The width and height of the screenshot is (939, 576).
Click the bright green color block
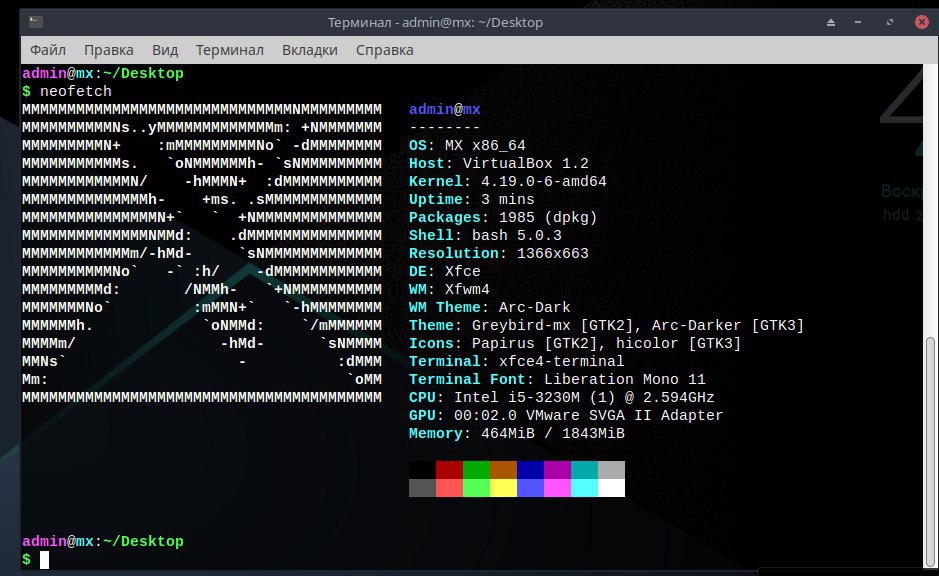coord(476,488)
